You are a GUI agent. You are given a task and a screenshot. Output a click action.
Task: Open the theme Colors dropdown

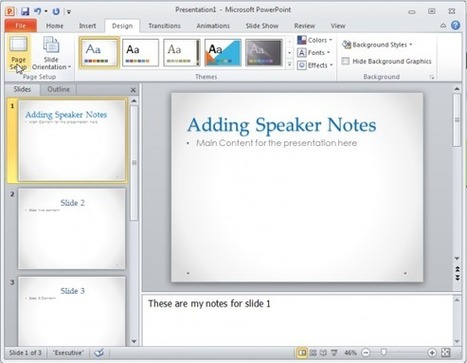[315, 40]
